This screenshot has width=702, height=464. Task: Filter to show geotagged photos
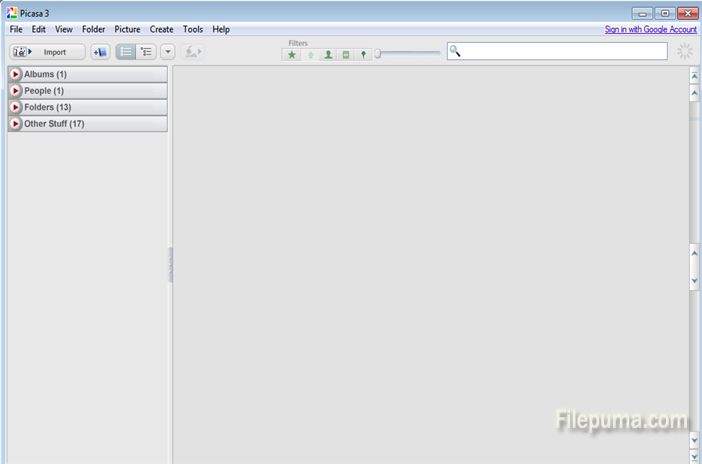(363, 55)
